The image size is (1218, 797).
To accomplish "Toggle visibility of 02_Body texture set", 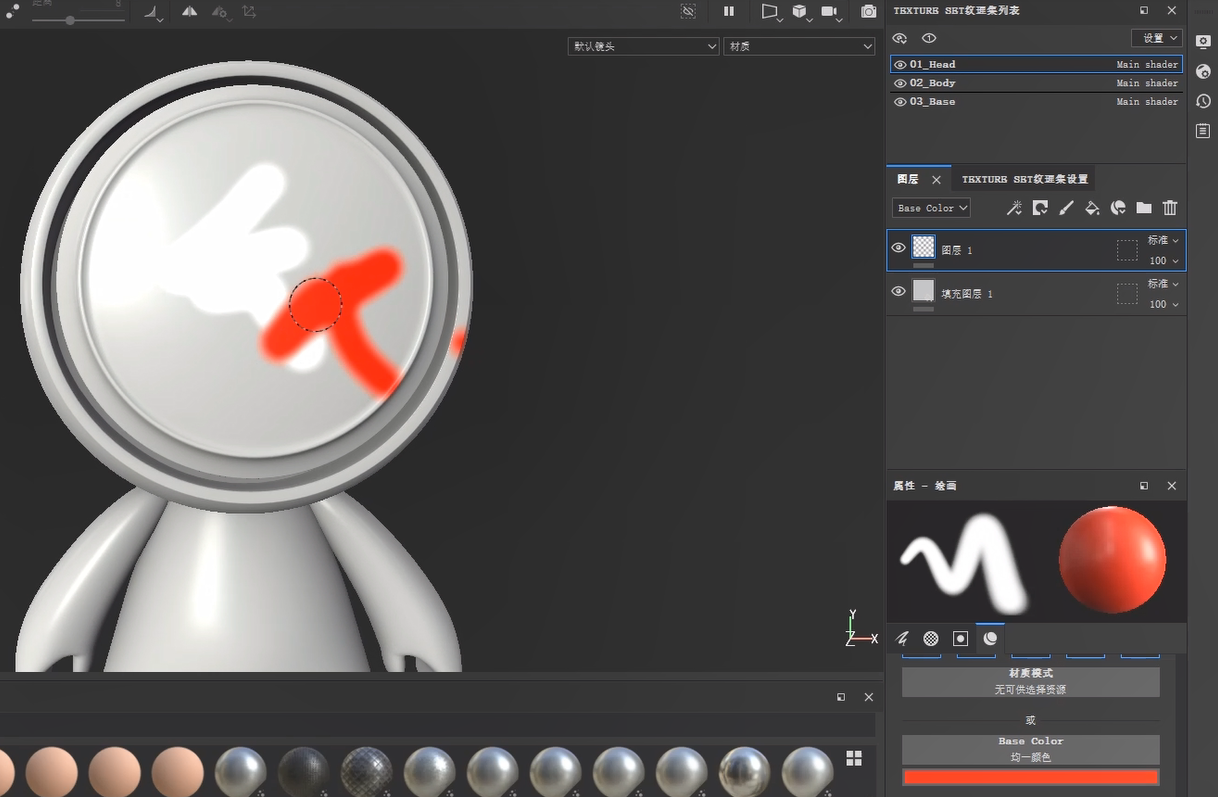I will [900, 83].
